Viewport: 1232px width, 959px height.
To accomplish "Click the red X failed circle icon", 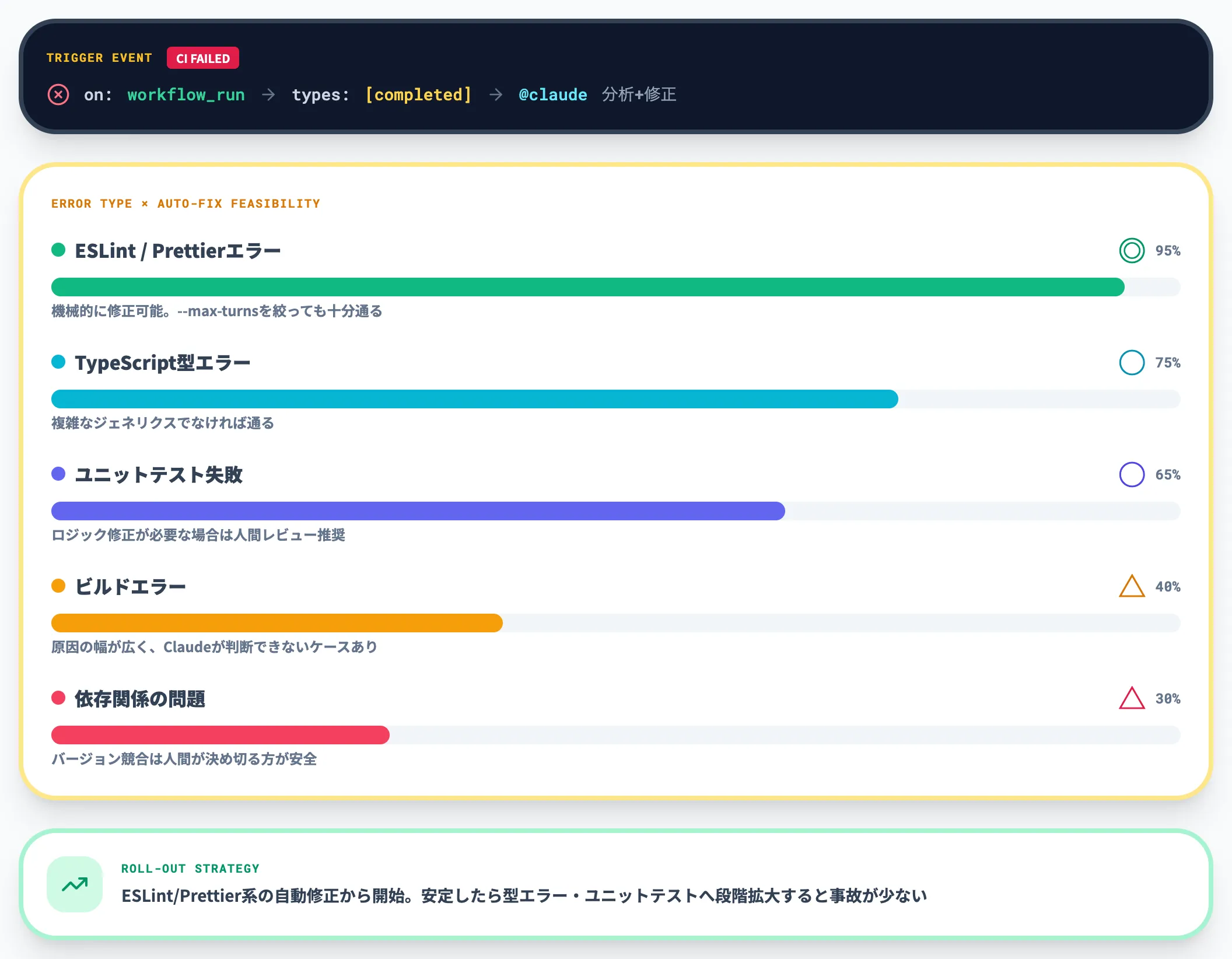I will pos(58,94).
